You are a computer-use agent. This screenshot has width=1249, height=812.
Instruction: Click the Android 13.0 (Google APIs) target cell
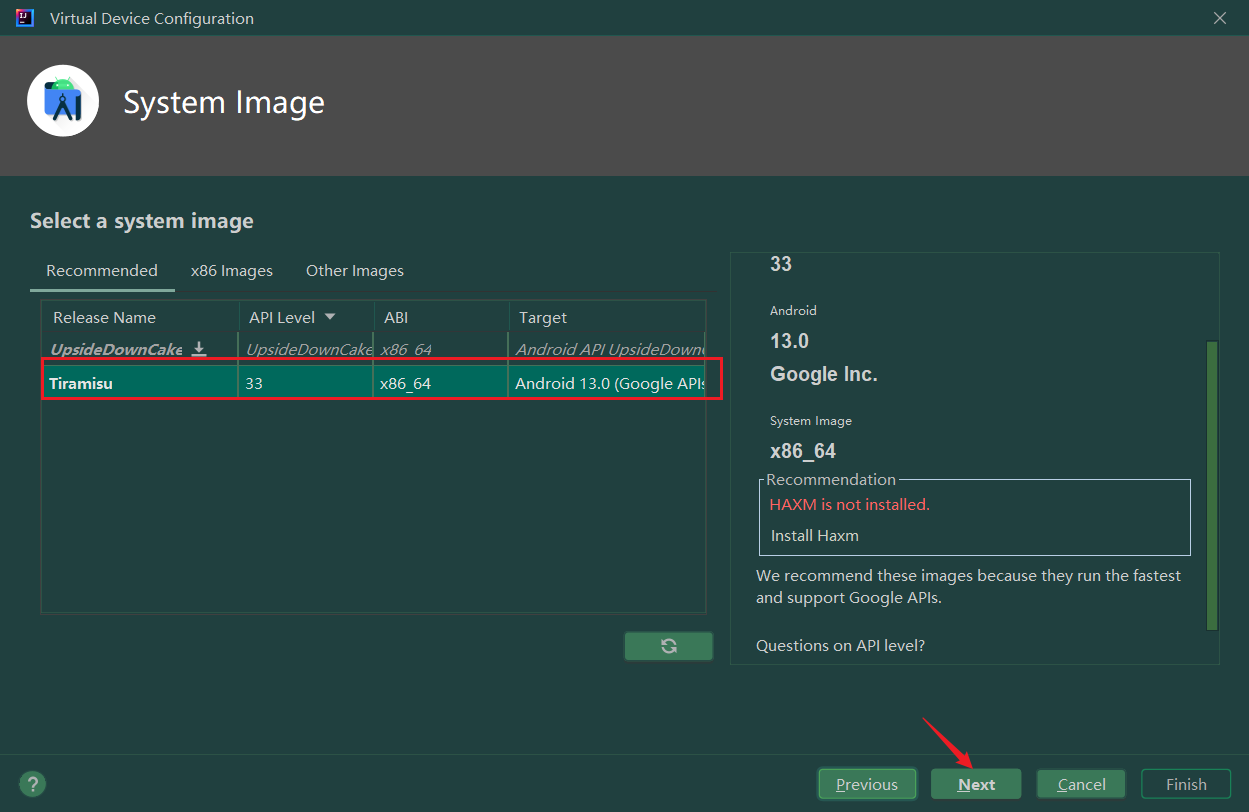coord(607,383)
